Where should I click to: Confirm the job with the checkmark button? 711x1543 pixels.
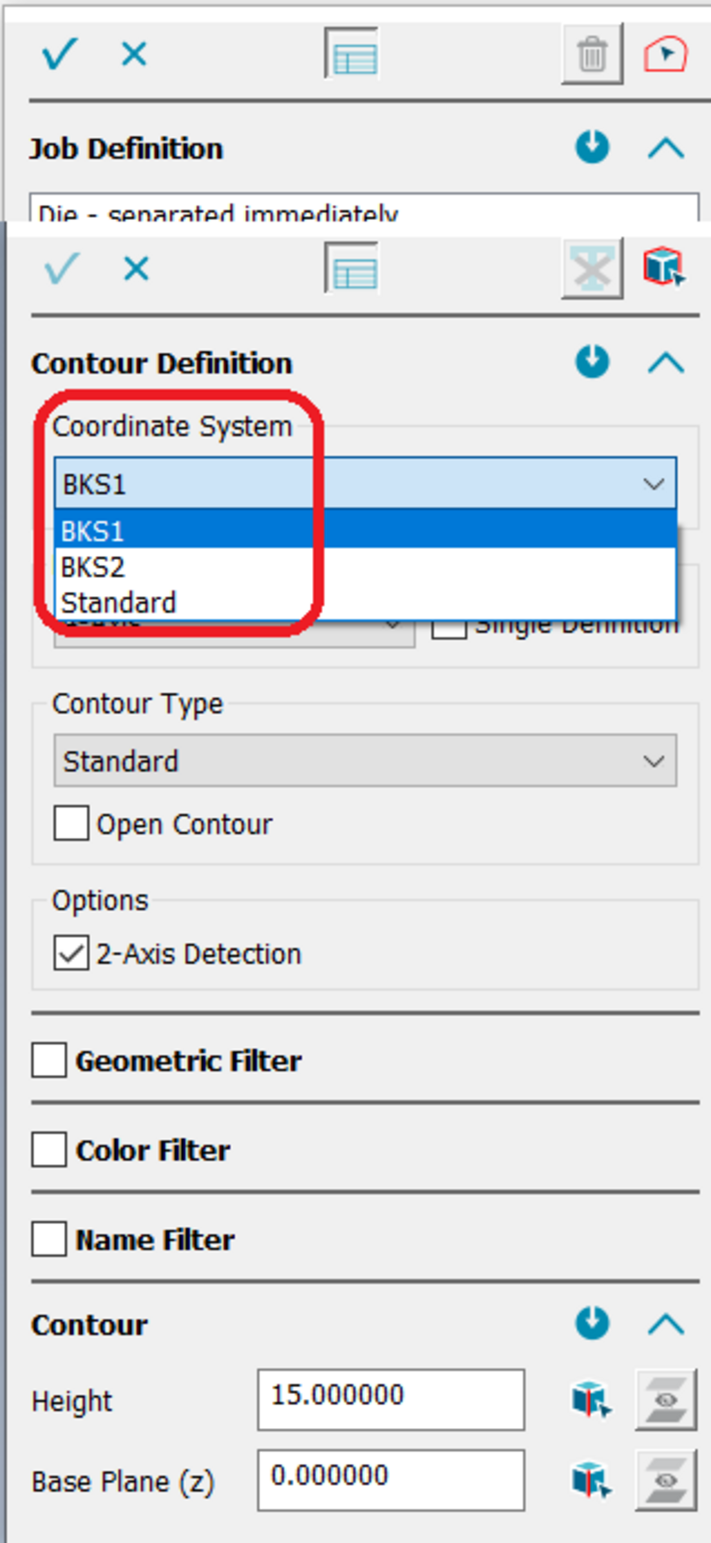click(x=59, y=54)
